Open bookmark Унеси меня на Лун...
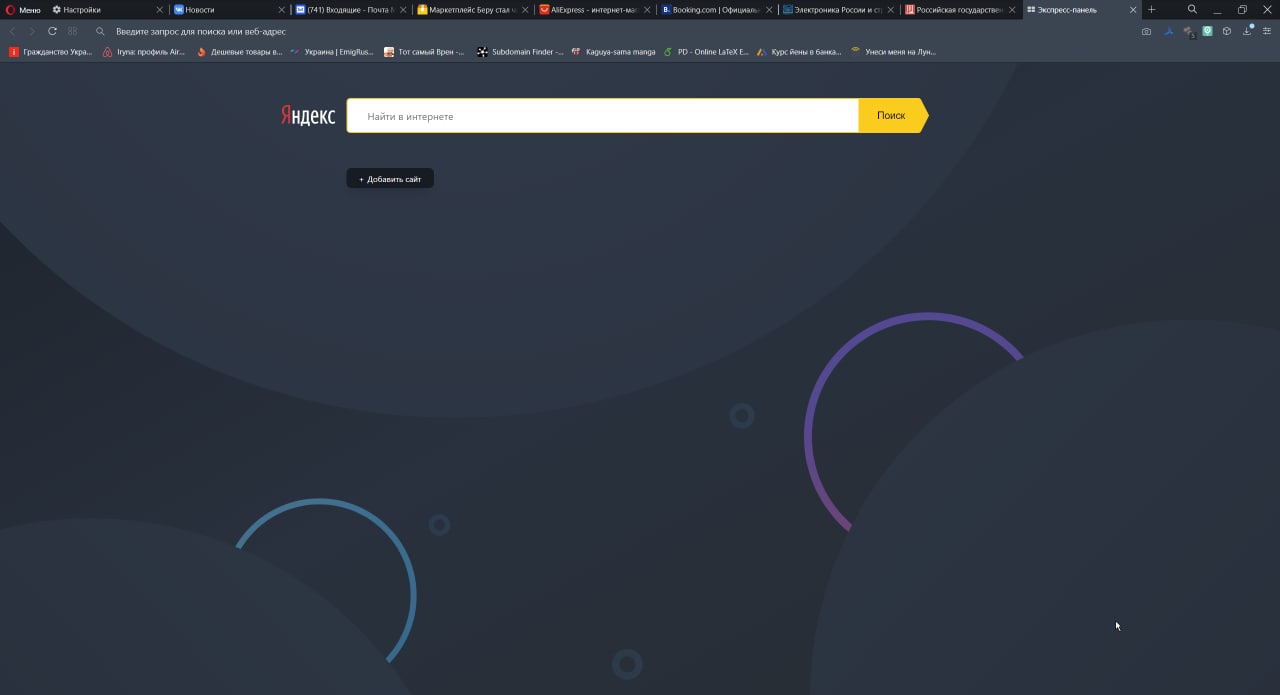The height and width of the screenshot is (695, 1280). click(893, 51)
